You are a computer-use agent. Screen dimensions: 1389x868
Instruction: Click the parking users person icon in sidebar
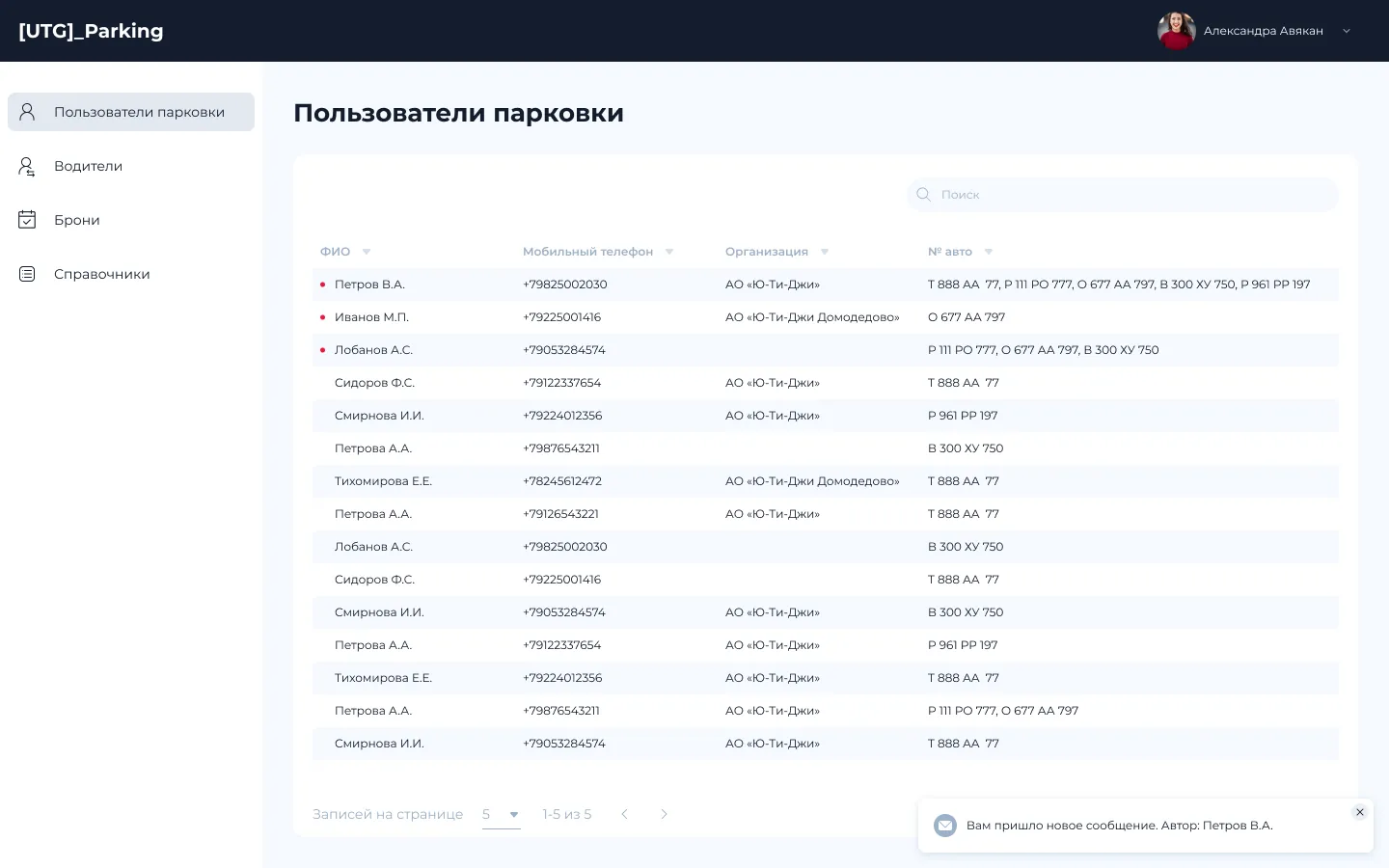[27, 112]
